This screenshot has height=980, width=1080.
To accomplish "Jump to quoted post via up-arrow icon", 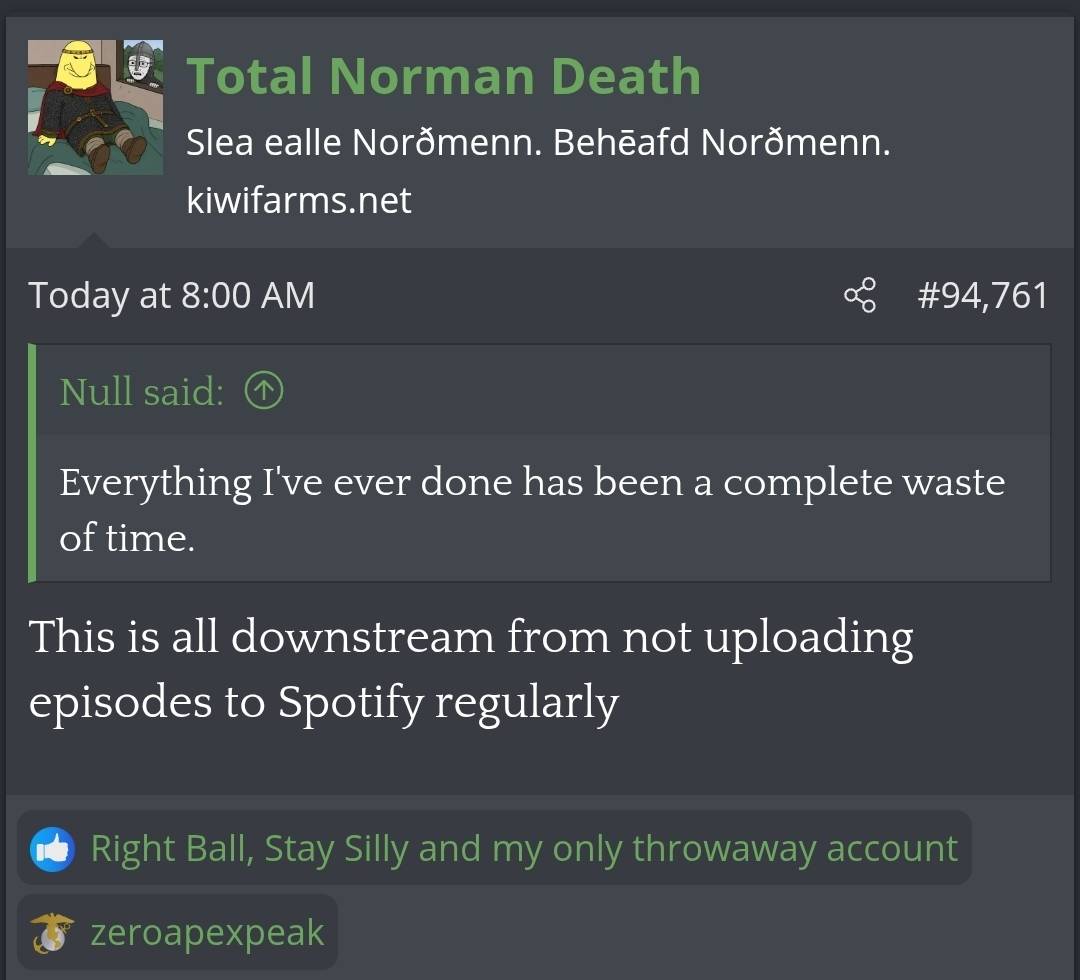I will pyautogui.click(x=264, y=390).
